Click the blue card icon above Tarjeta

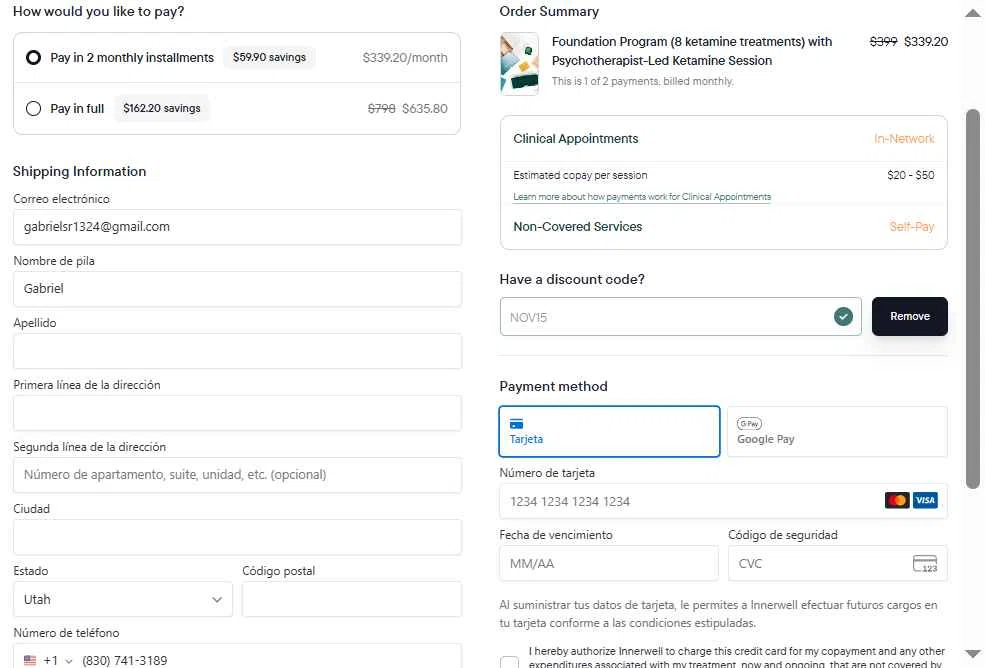[x=516, y=424]
